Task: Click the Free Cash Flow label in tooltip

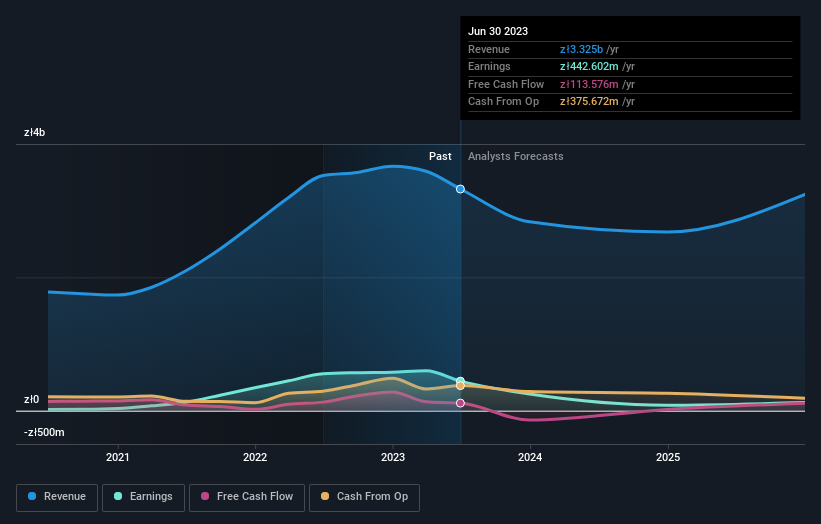Action: tap(506, 84)
